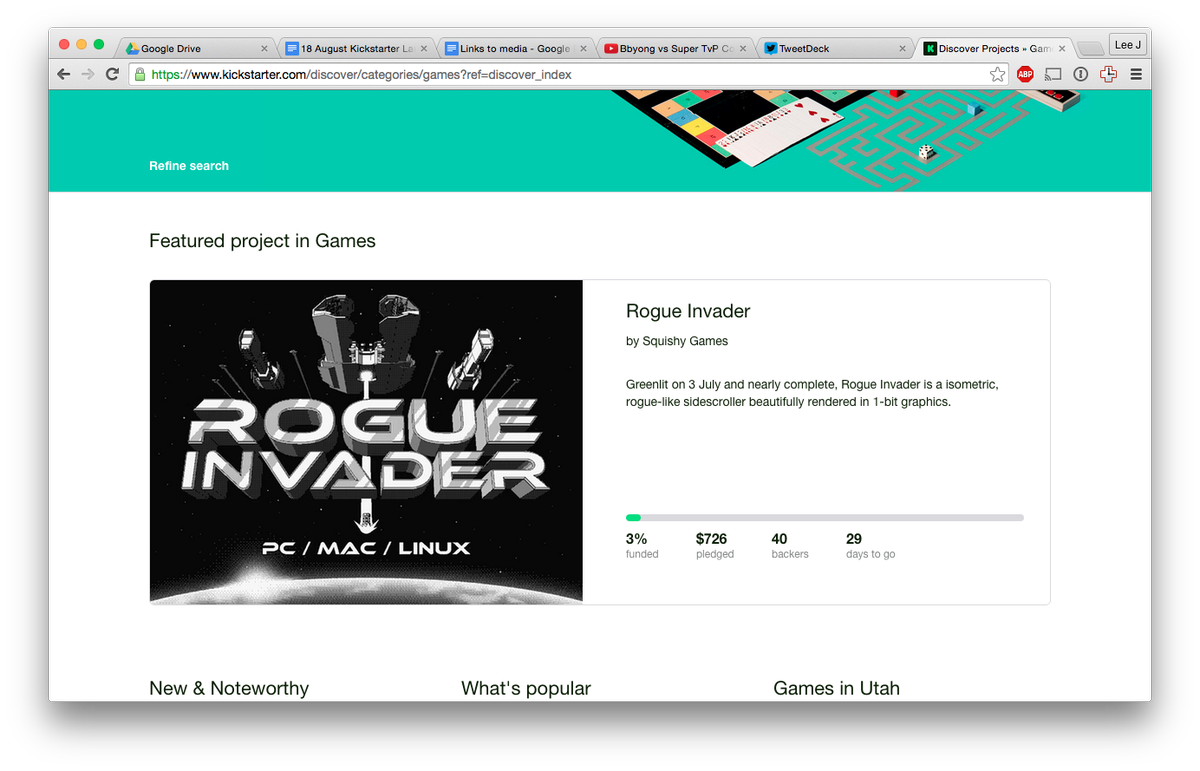
Task: Open the Refine search link
Action: 189,166
